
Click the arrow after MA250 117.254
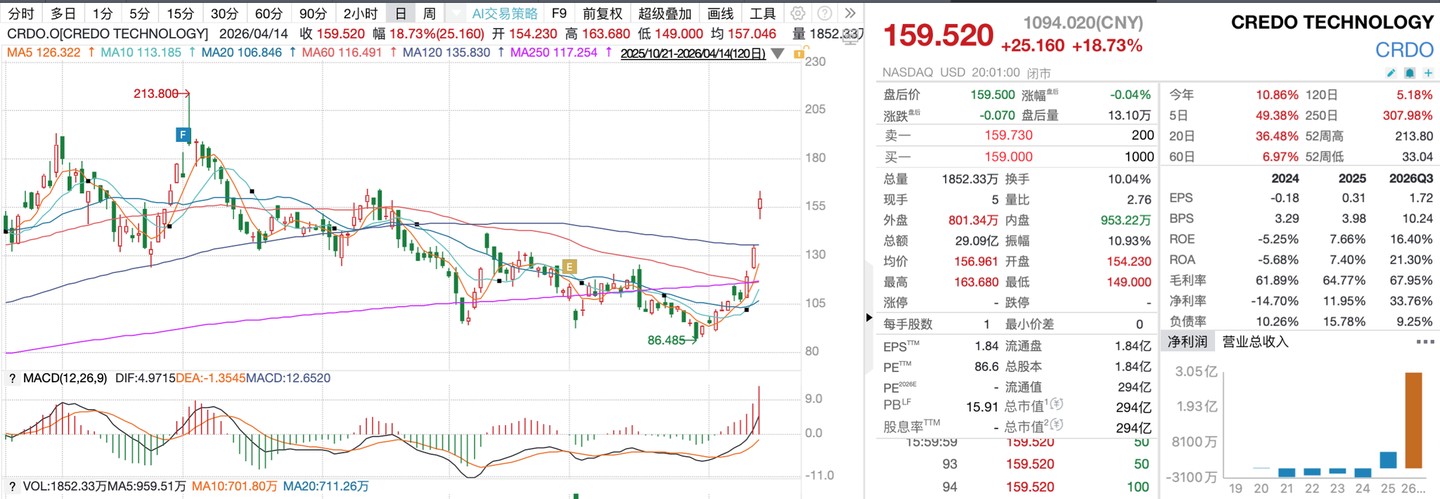608,53
